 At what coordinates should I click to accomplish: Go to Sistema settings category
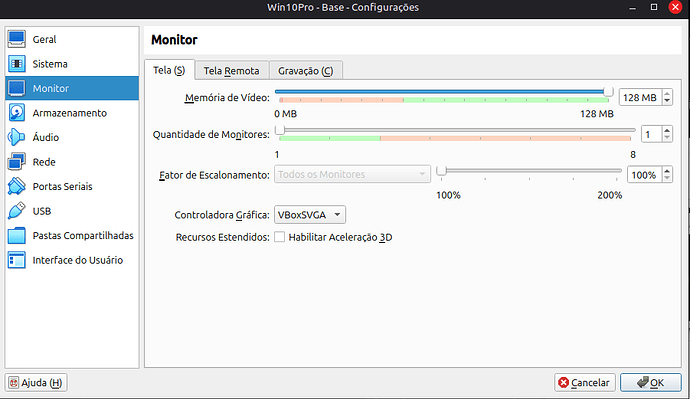[x=50, y=64]
